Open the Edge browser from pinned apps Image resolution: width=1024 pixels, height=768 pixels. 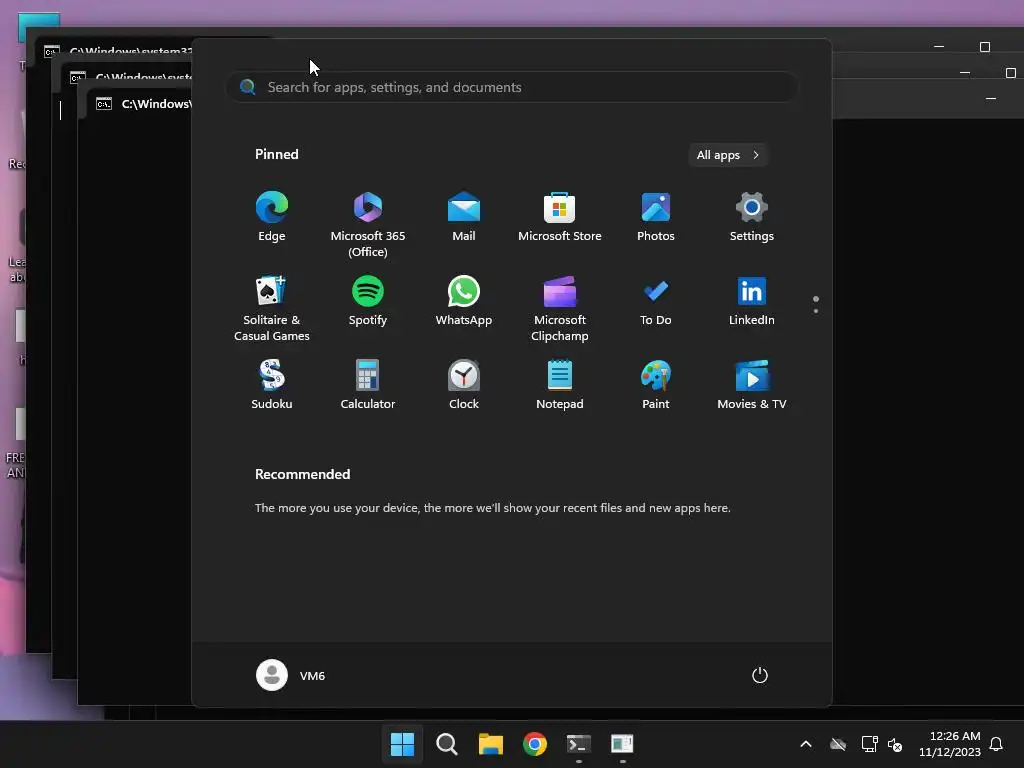272,217
